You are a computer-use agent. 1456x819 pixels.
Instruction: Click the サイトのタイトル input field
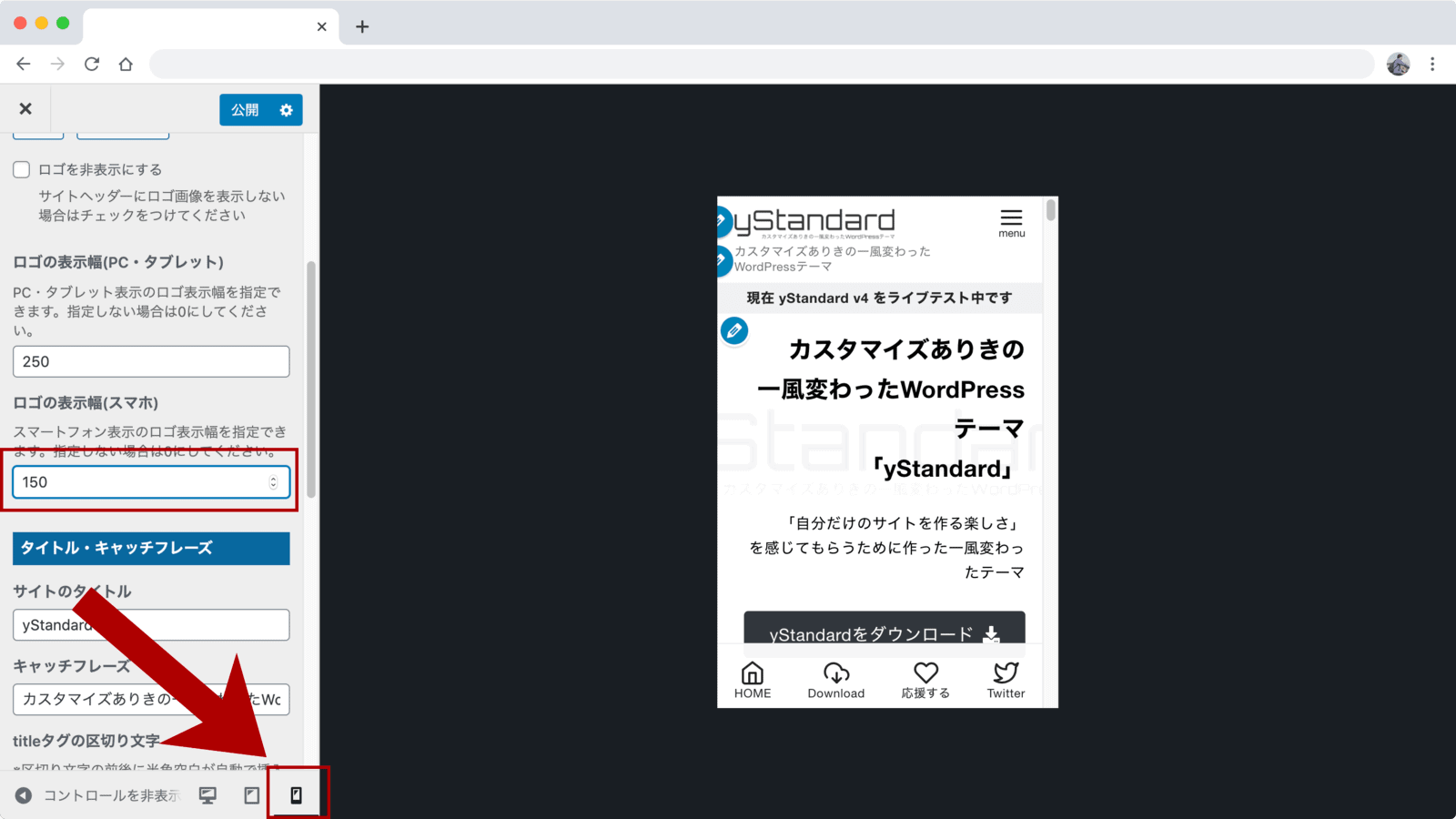click(x=151, y=625)
